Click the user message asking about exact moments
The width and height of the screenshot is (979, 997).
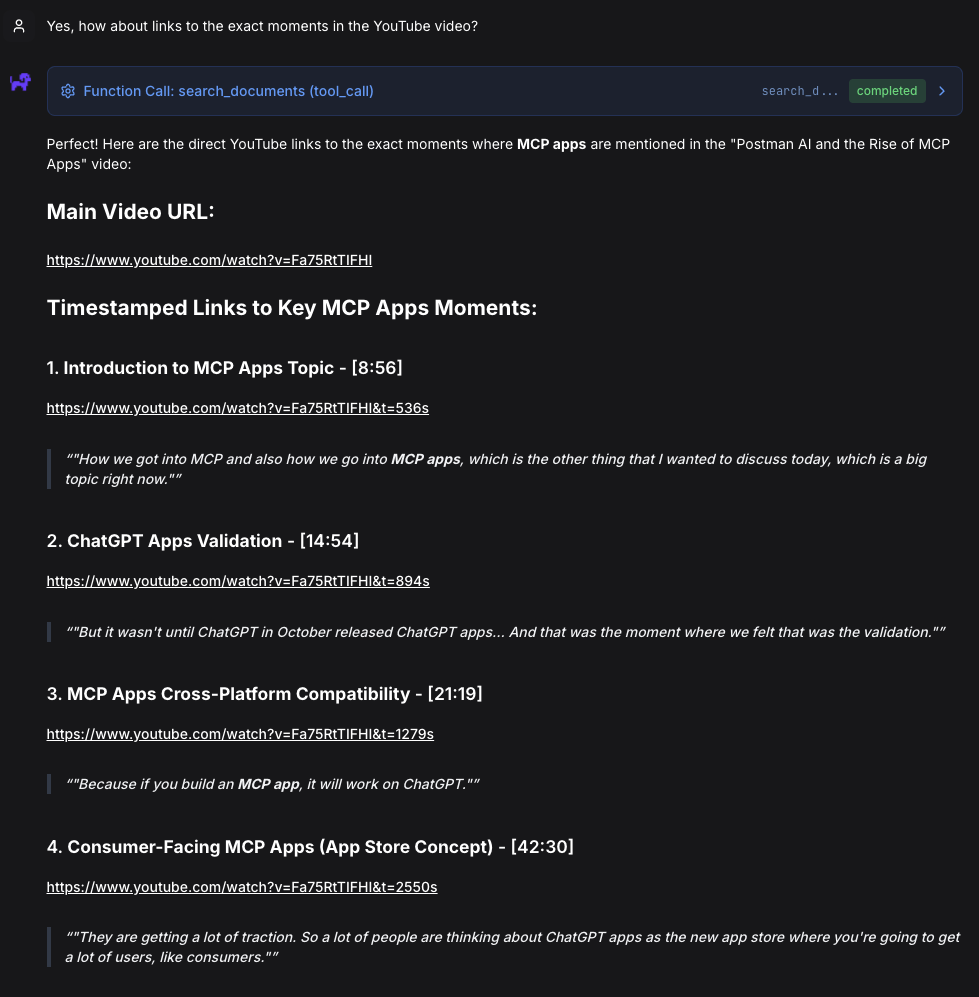262,26
